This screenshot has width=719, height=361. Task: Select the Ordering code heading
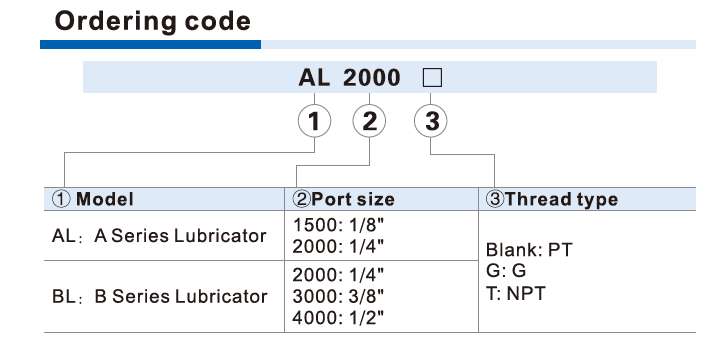point(153,21)
